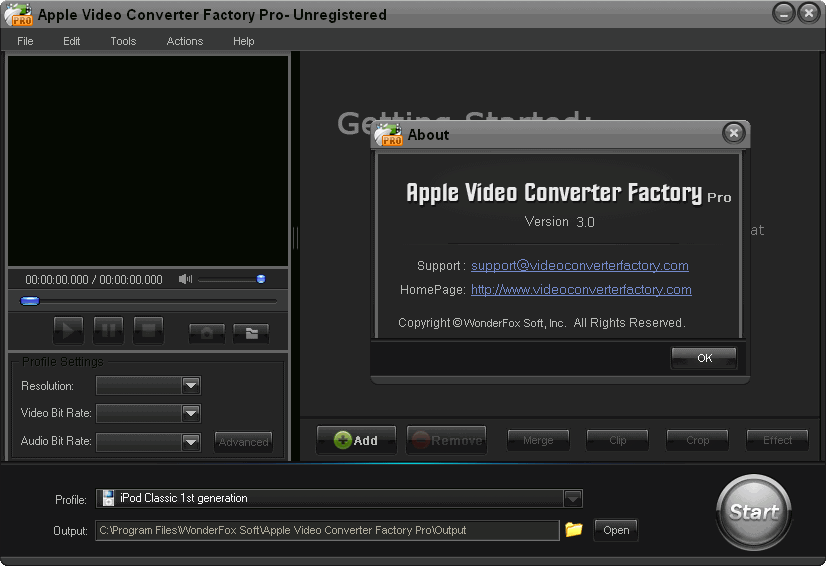Click the Crop button
The height and width of the screenshot is (566, 826).
click(697, 440)
